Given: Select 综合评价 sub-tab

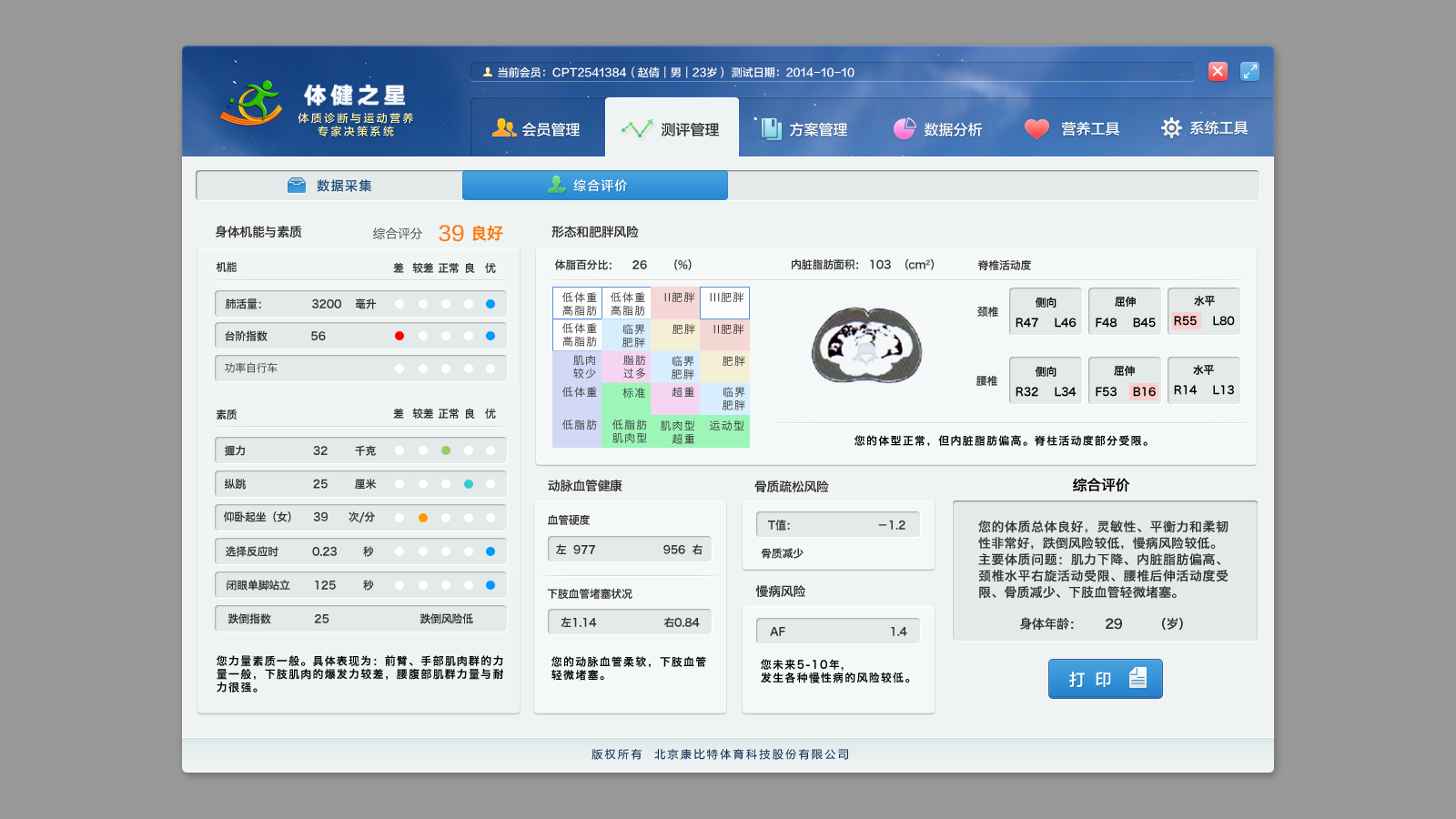Looking at the screenshot, I should [x=595, y=185].
